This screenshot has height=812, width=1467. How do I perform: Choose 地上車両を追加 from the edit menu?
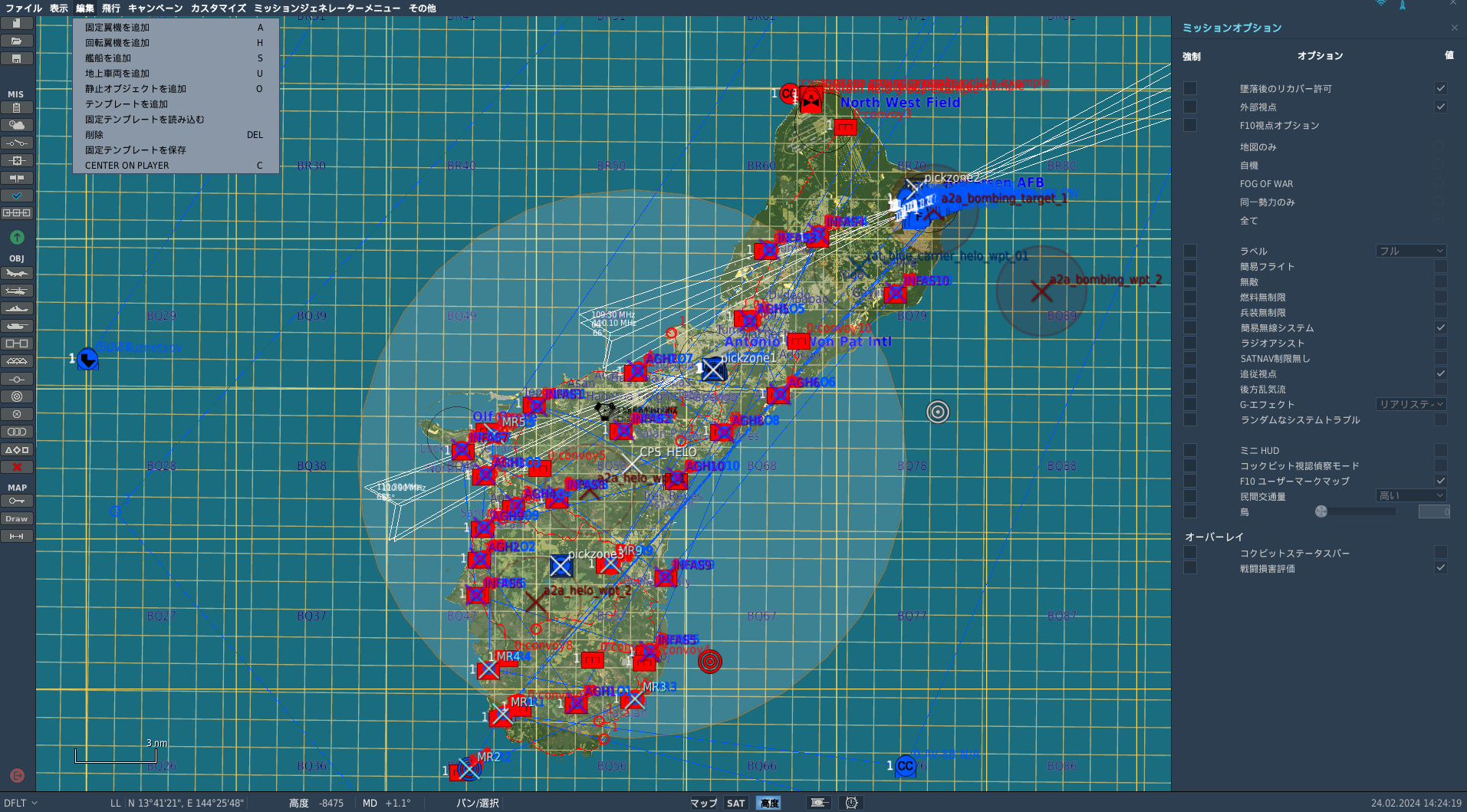click(176, 74)
